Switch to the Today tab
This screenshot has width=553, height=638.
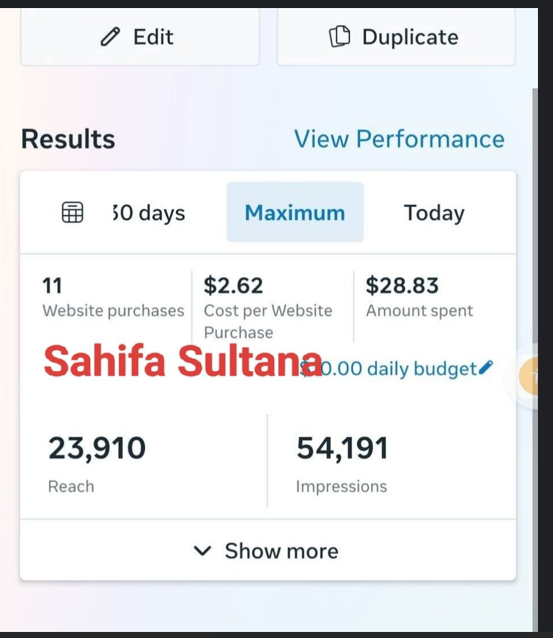click(434, 213)
